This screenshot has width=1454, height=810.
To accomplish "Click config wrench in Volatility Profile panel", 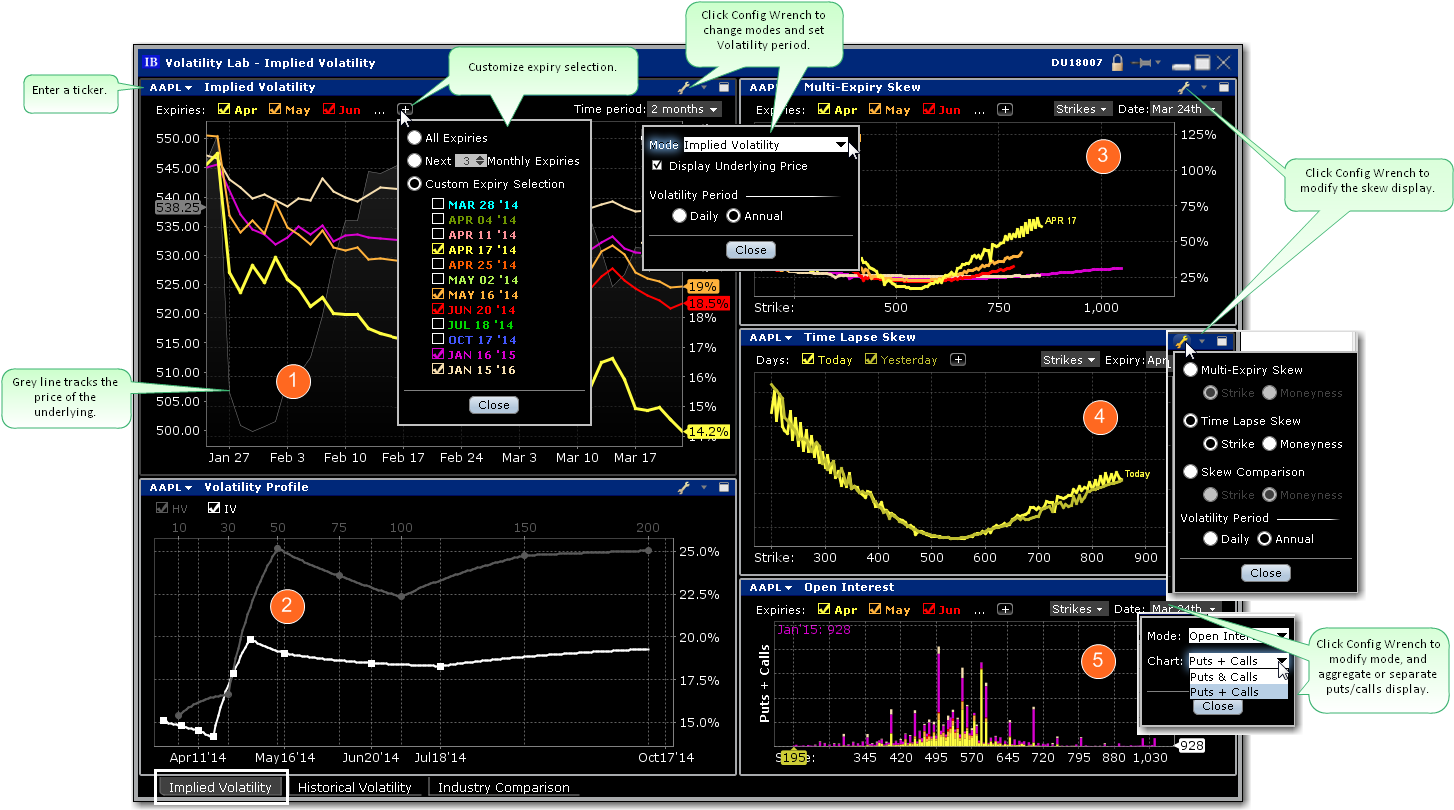I will pos(684,488).
